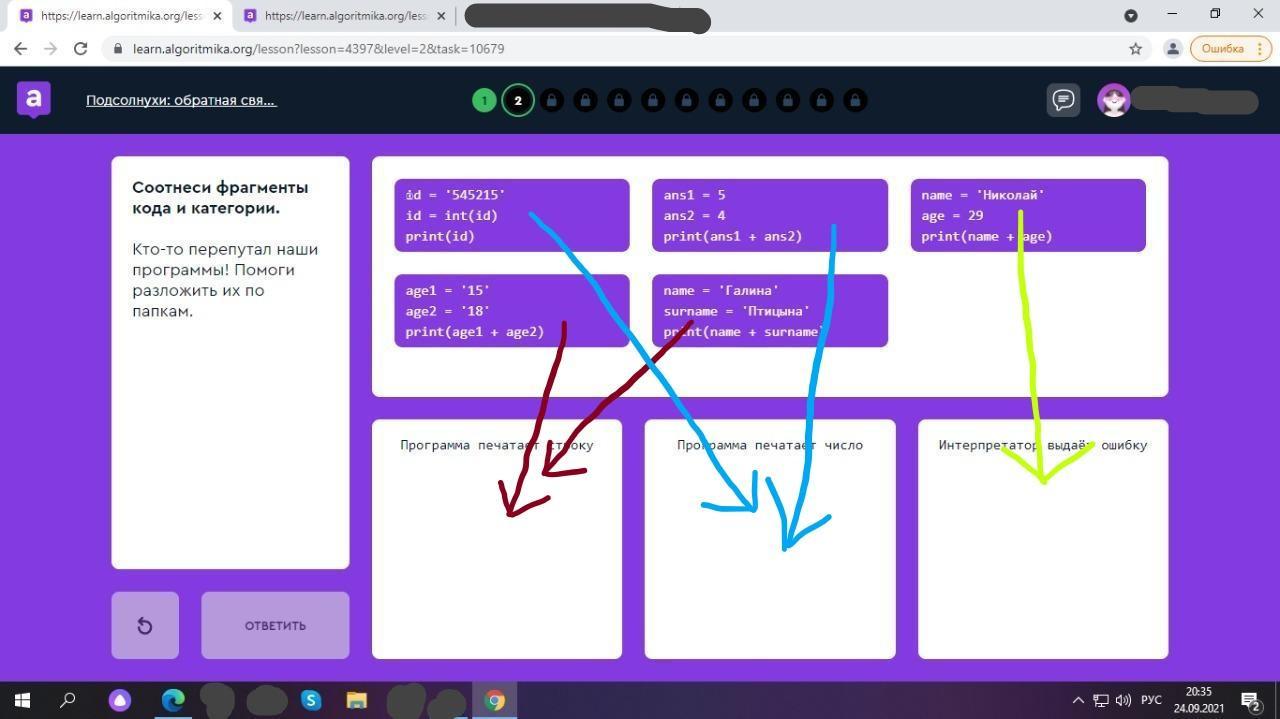Image resolution: width=1280 pixels, height=719 pixels.
Task: Open the Подсолнухи lesson title link
Action: (x=181, y=100)
